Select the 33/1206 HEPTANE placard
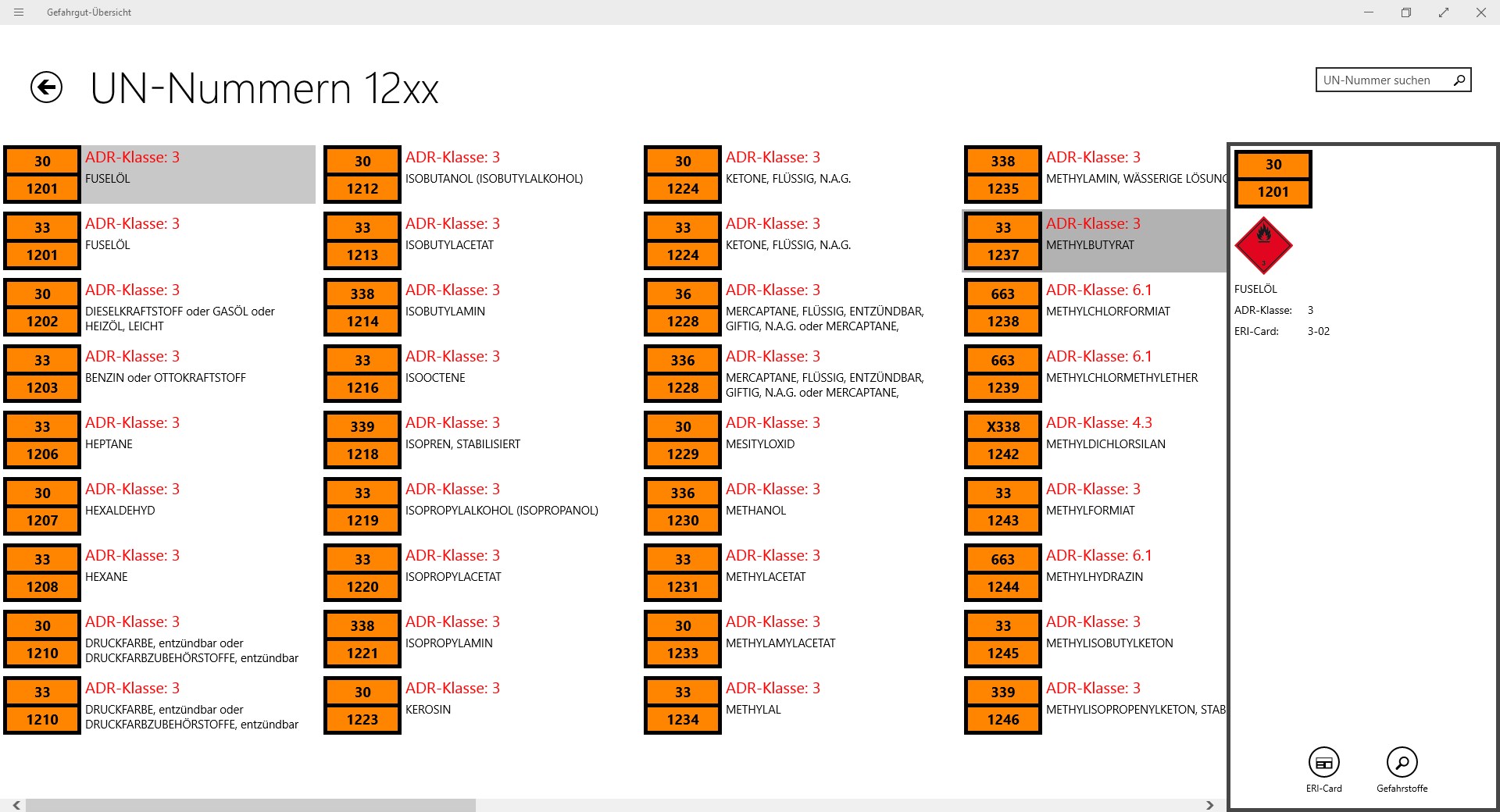 click(42, 440)
